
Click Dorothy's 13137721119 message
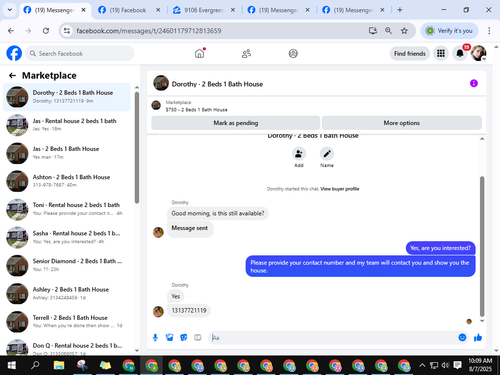189,311
